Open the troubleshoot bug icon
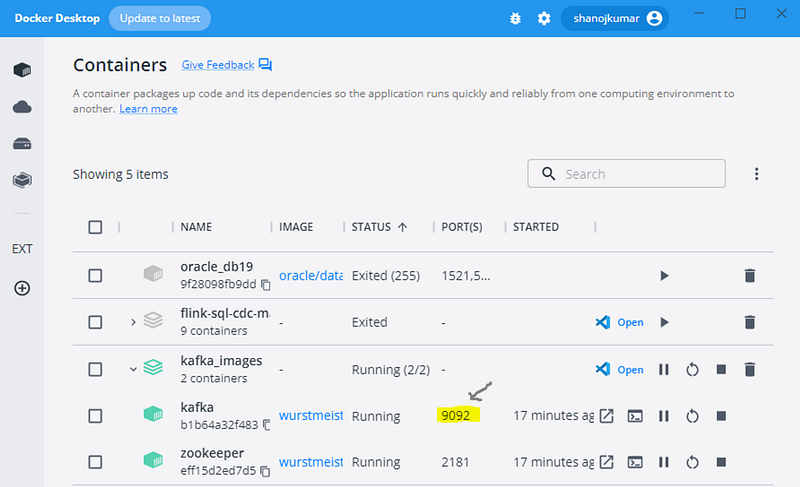Screen dimensions: 800x487 515,19
